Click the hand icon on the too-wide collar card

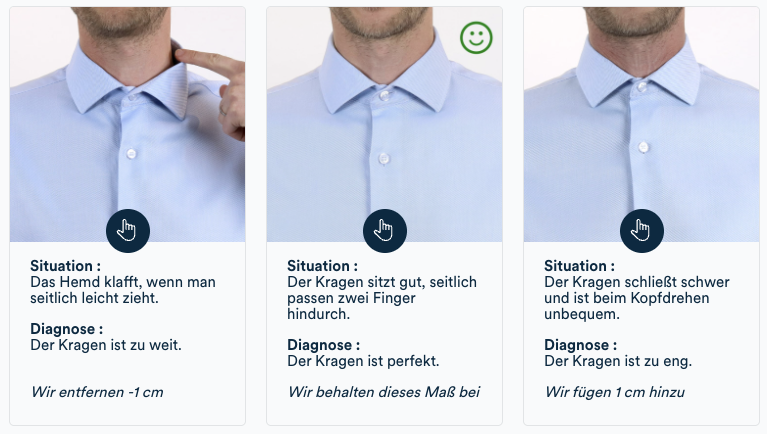128,230
